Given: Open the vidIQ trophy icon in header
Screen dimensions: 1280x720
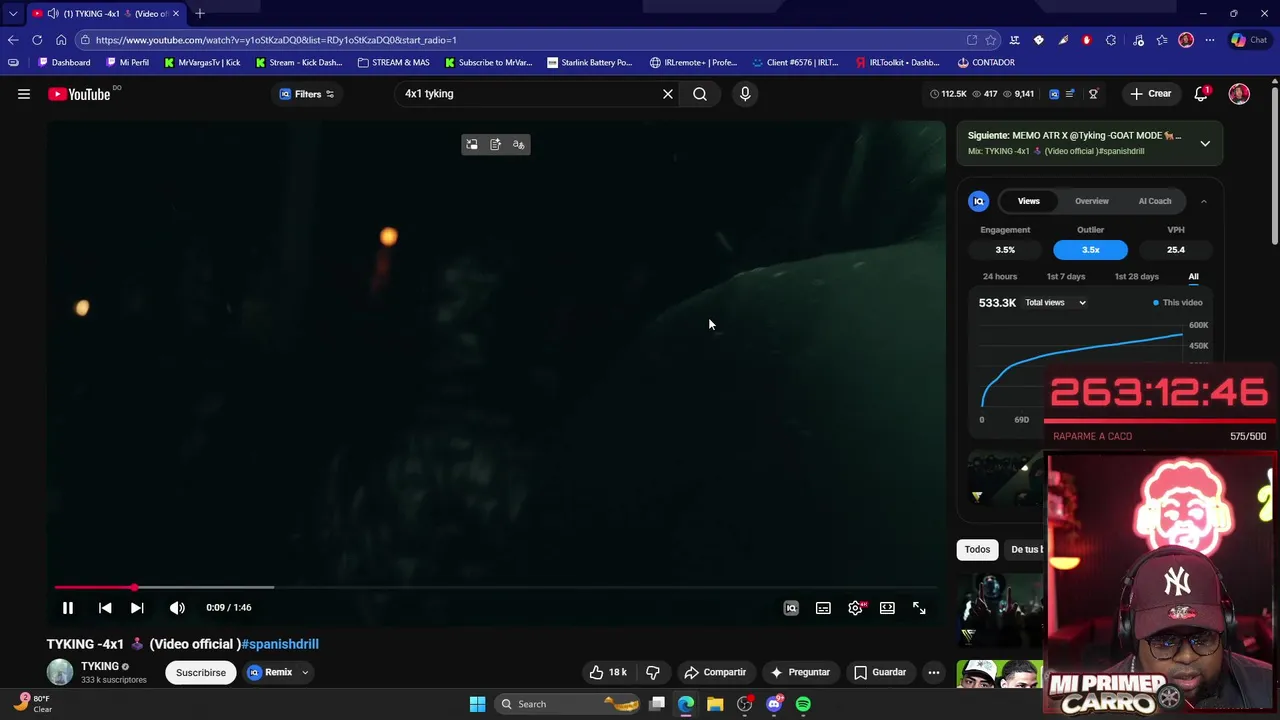Looking at the screenshot, I should coord(1093,94).
